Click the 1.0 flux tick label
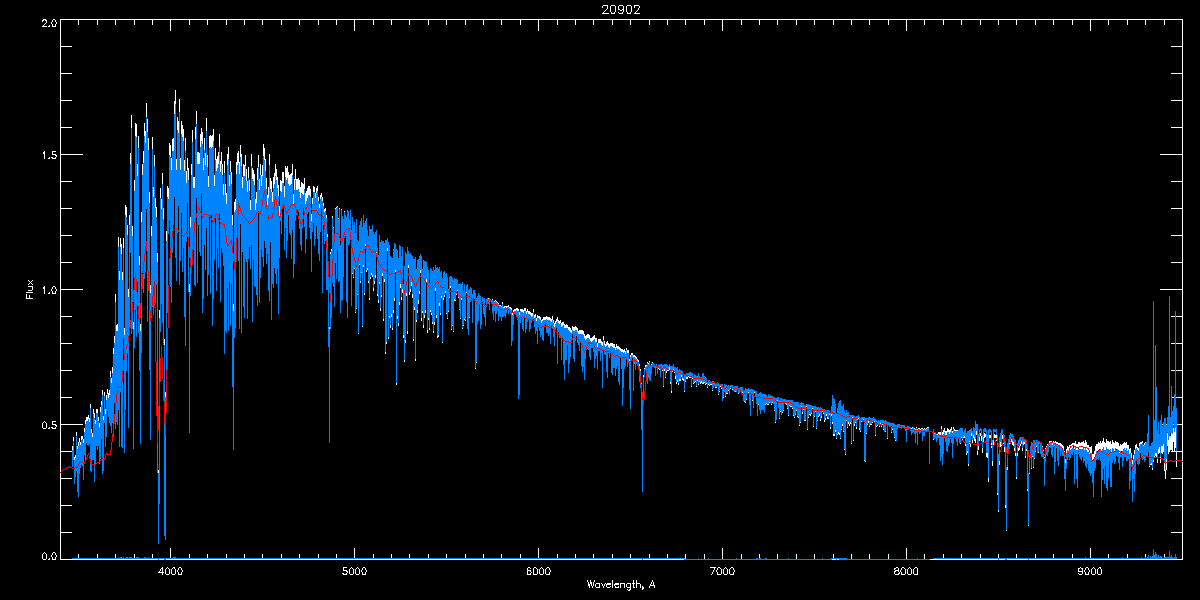This screenshot has width=1200, height=600. pos(48,290)
